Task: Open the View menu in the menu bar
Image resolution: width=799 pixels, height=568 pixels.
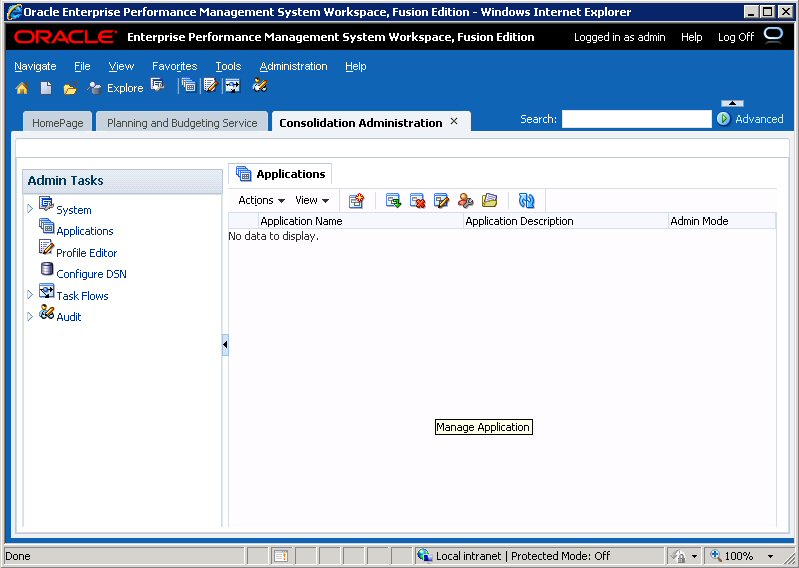Action: tap(121, 66)
